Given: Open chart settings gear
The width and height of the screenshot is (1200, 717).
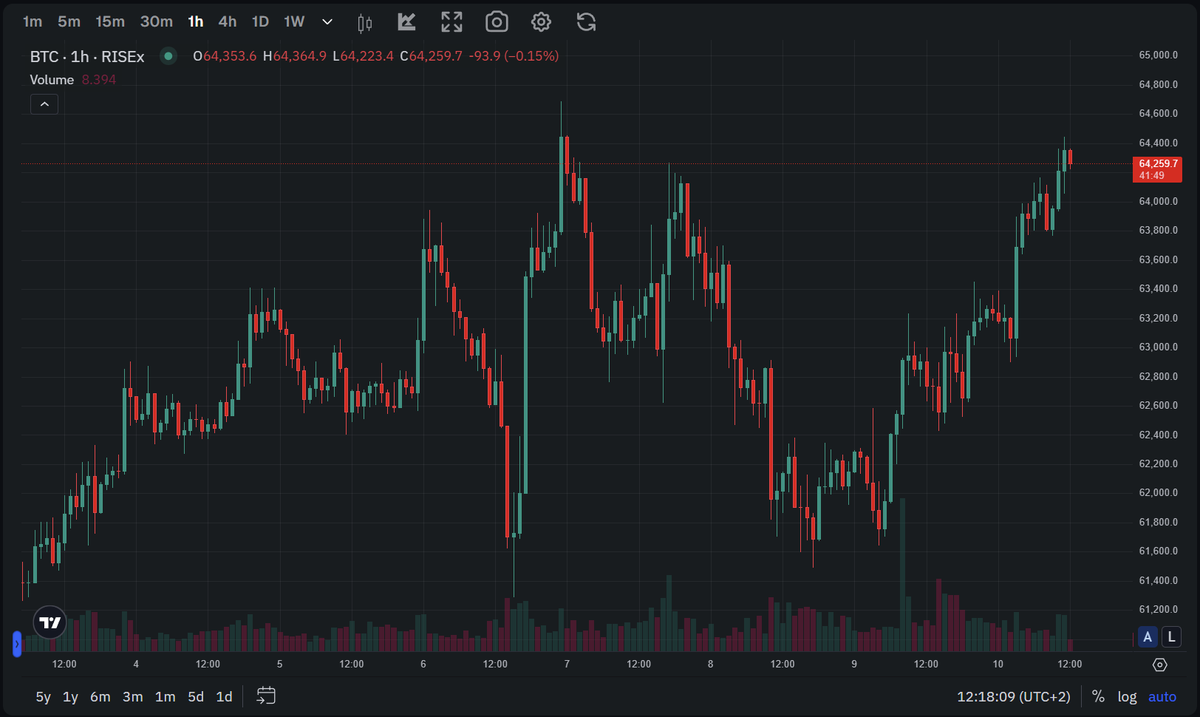Looking at the screenshot, I should coord(541,21).
